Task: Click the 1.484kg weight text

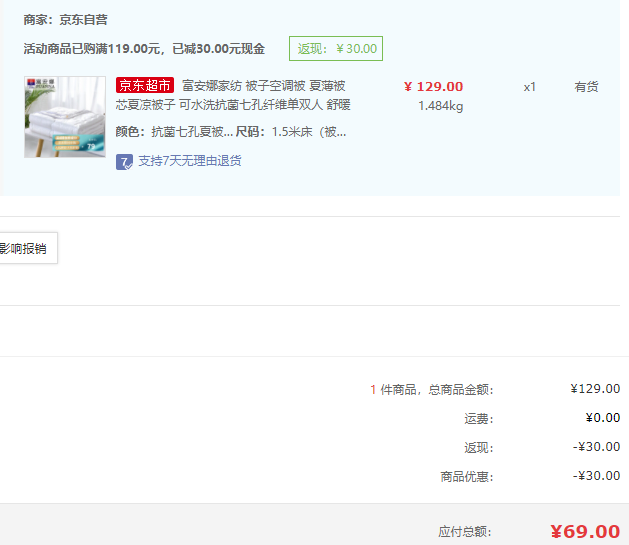Action: click(x=440, y=106)
